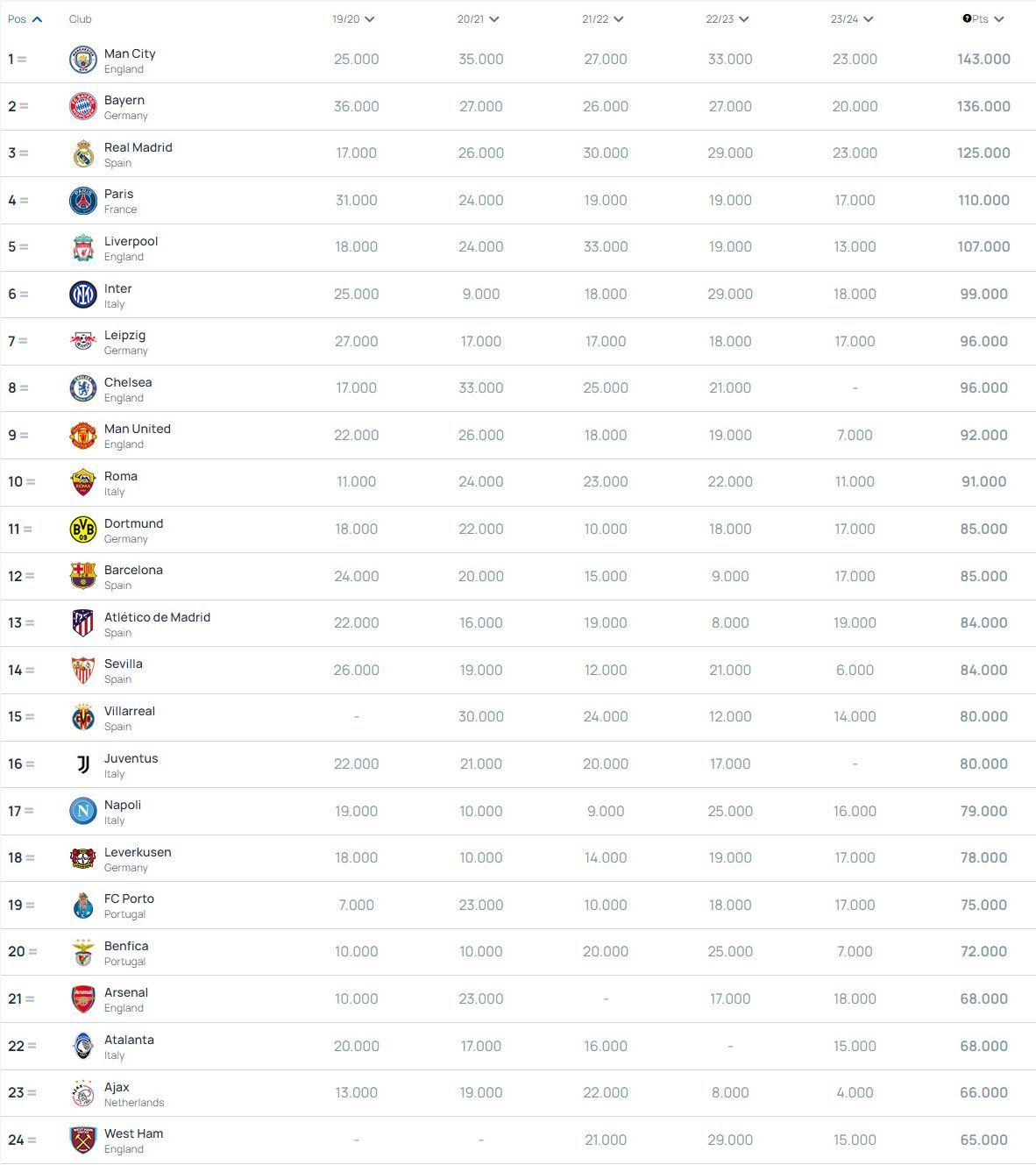The width and height of the screenshot is (1036, 1165).
Task: Toggle the Pos column sort order
Action: pyautogui.click(x=25, y=19)
